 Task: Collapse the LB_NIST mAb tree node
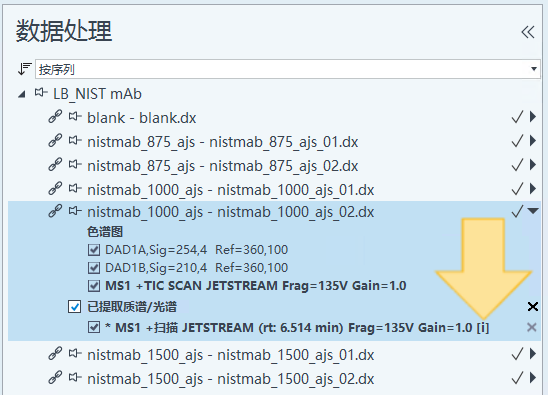pos(22,94)
